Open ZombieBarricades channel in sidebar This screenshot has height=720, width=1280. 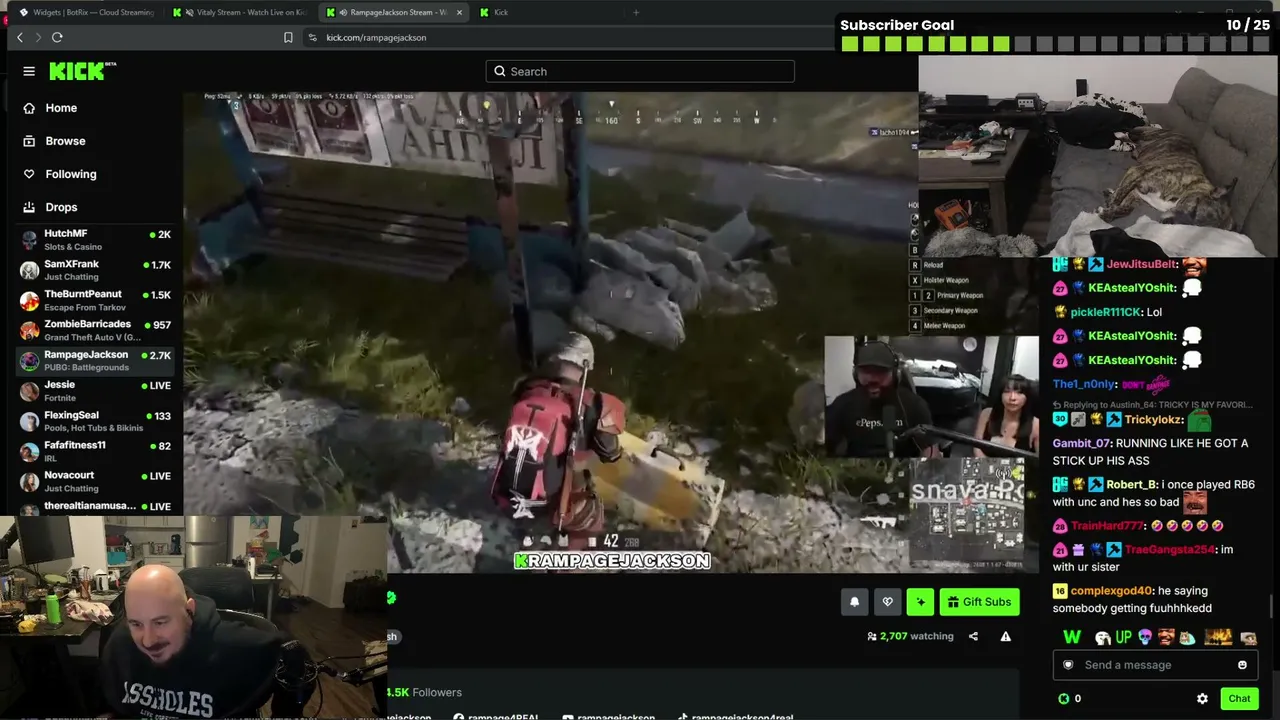(95, 330)
